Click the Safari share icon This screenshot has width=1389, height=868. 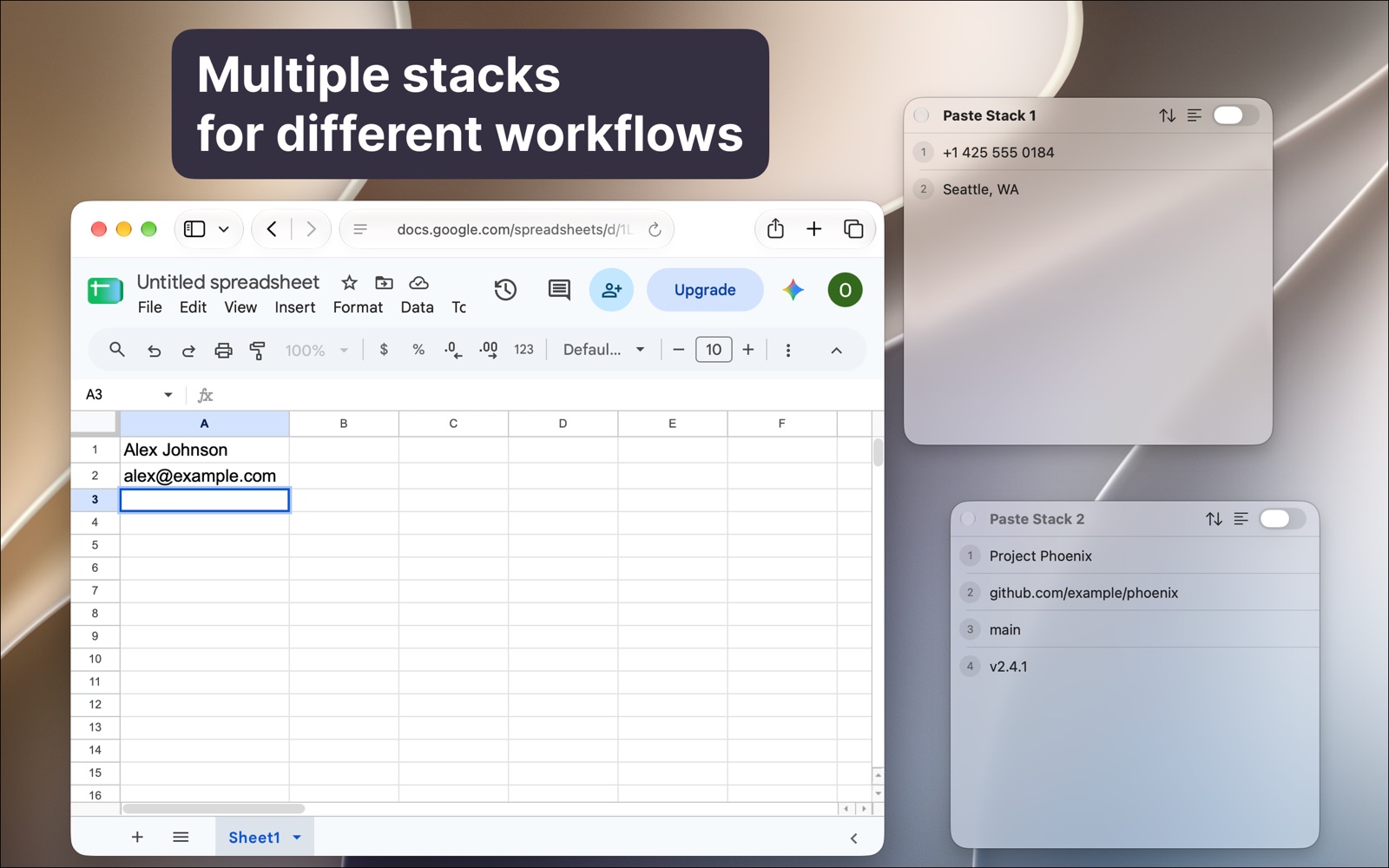(x=775, y=228)
